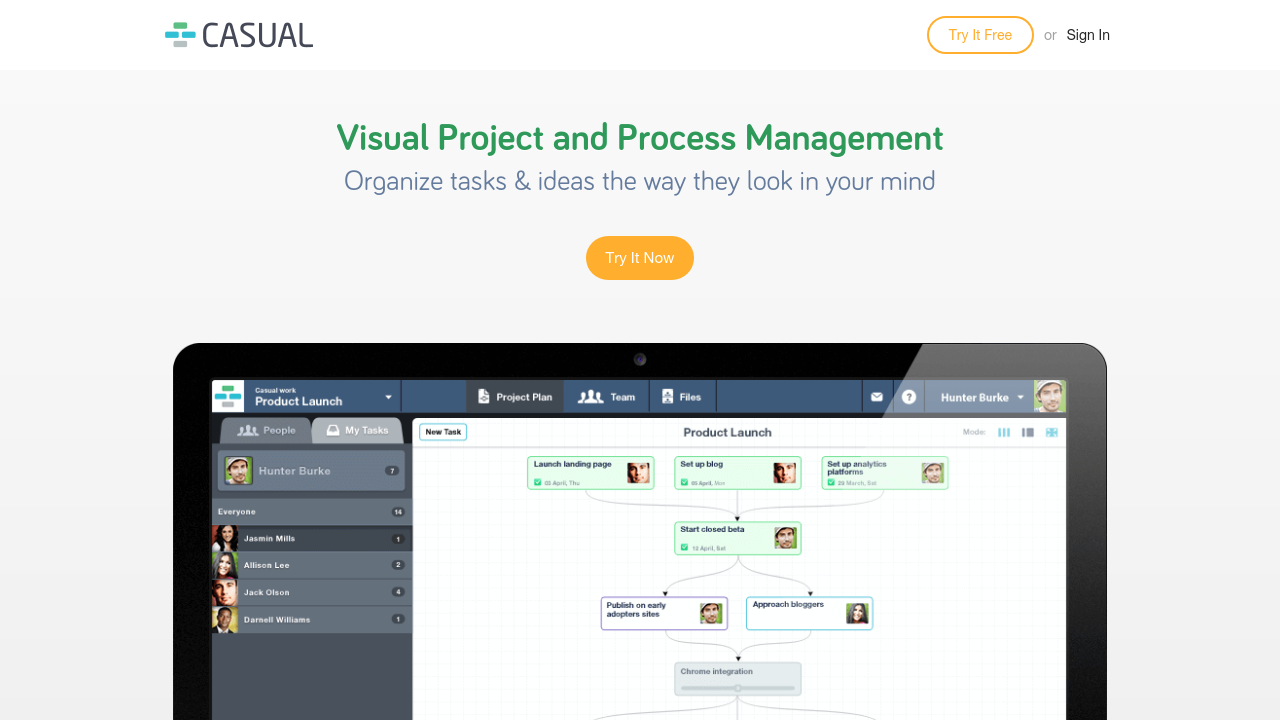Adjust the Chrome integration progress slider
This screenshot has width=1280, height=720.
[738, 688]
